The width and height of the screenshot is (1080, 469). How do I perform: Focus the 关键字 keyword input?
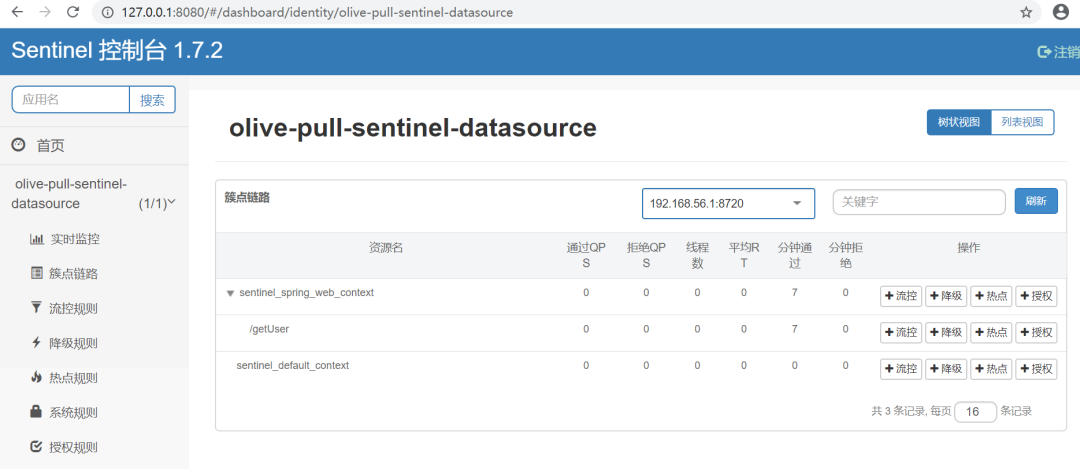coord(919,202)
